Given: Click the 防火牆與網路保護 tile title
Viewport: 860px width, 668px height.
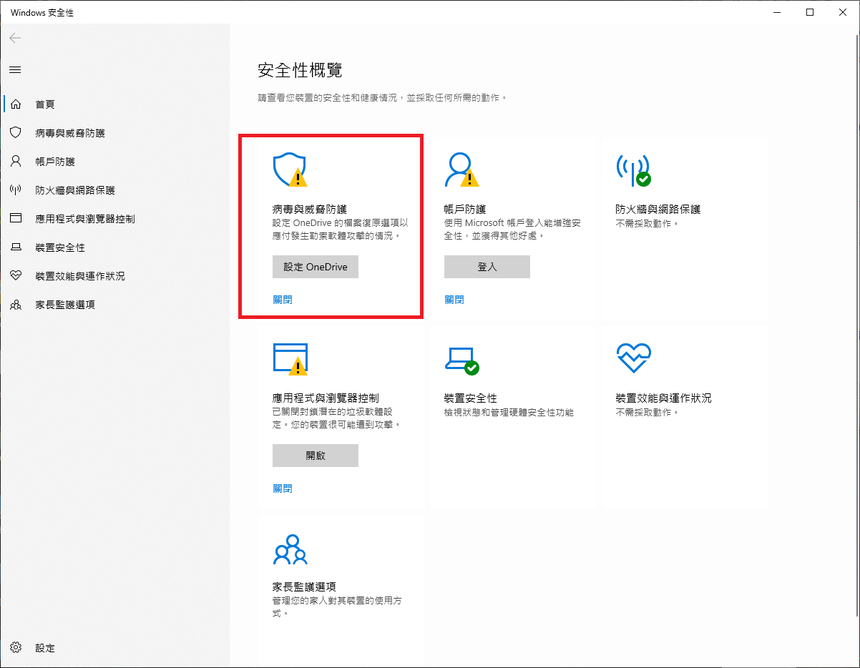Looking at the screenshot, I should click(658, 209).
